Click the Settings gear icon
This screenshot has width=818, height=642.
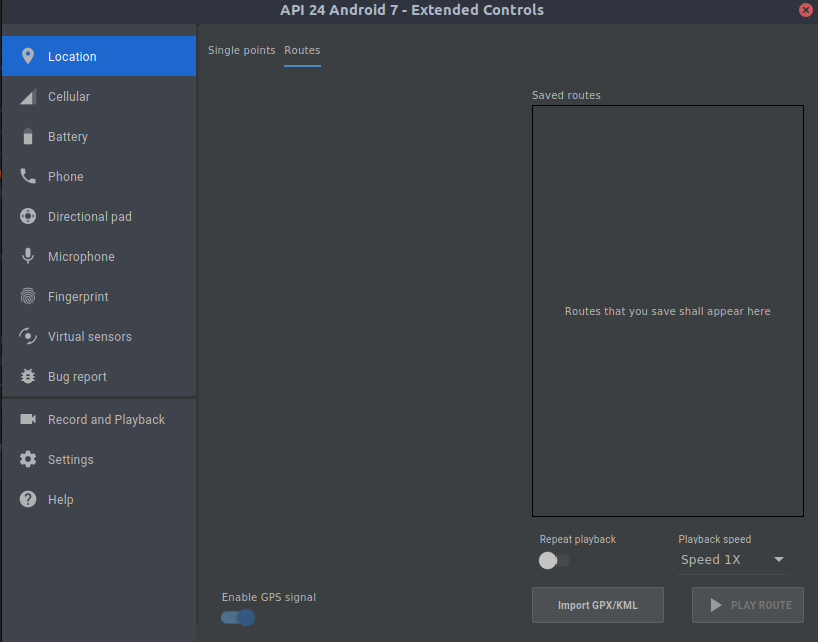tap(28, 460)
